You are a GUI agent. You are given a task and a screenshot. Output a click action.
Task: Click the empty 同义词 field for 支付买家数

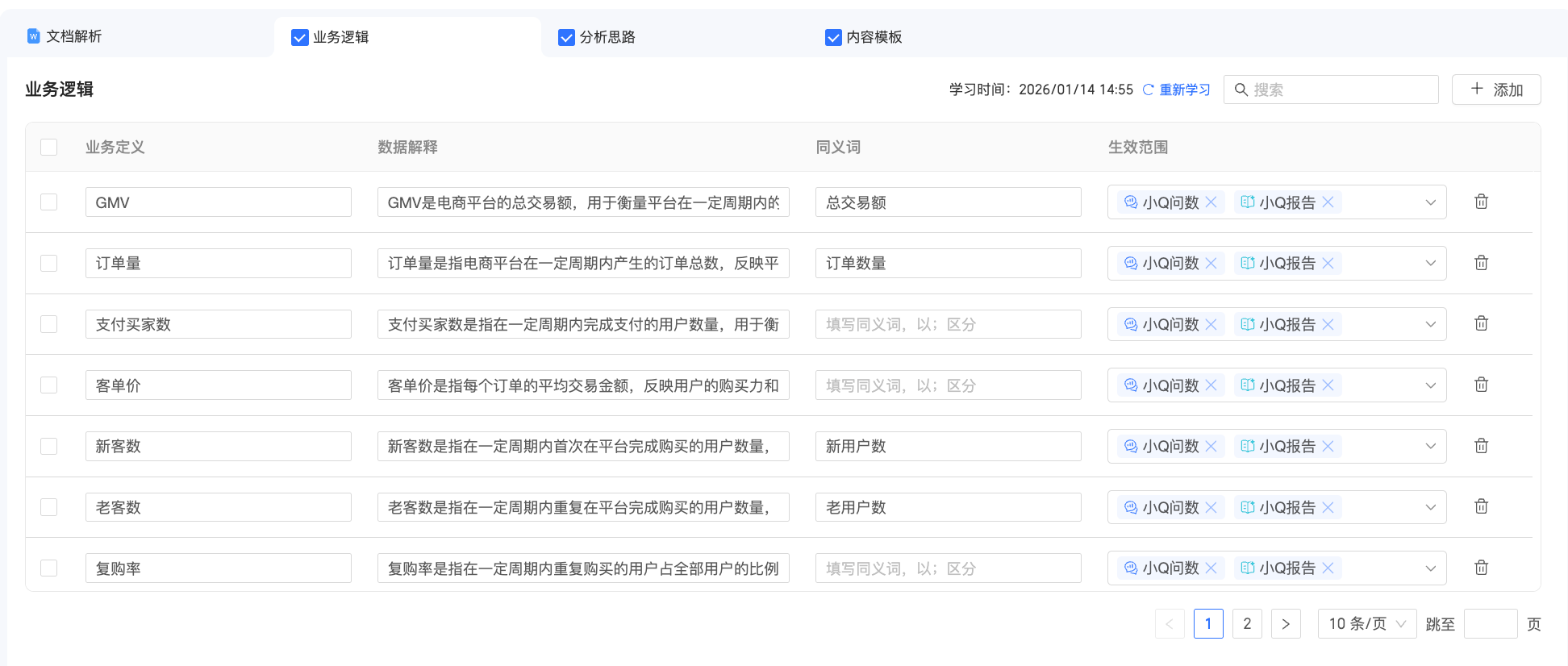949,324
